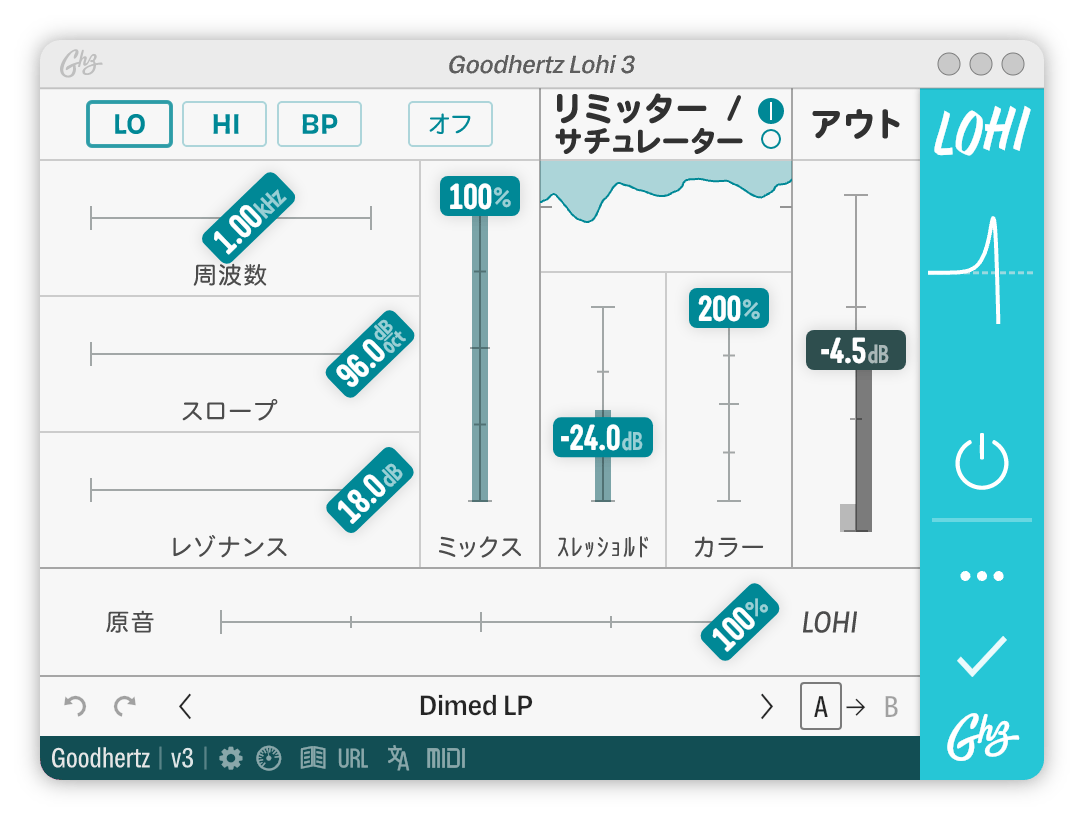1084x820 pixels.
Task: Click the URL button in footer
Action: (353, 758)
